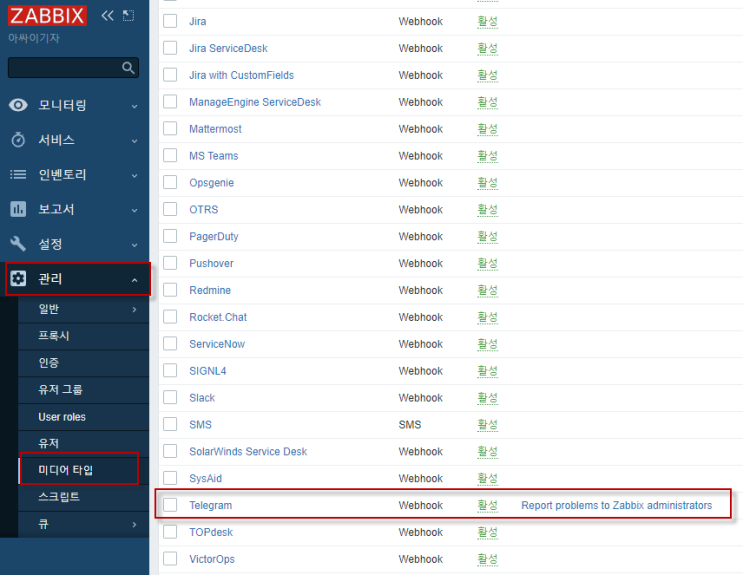Check the Telegram row checkbox
Image resolution: width=743 pixels, height=575 pixels.
coord(170,505)
